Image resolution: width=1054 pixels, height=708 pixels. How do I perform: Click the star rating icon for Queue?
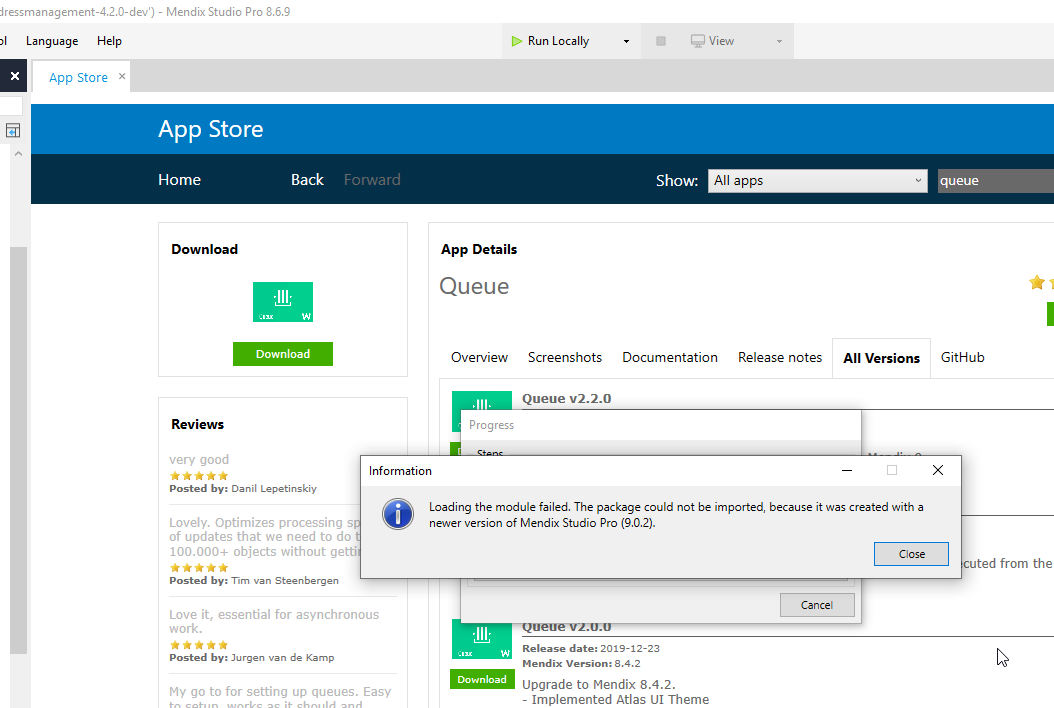pos(1037,282)
